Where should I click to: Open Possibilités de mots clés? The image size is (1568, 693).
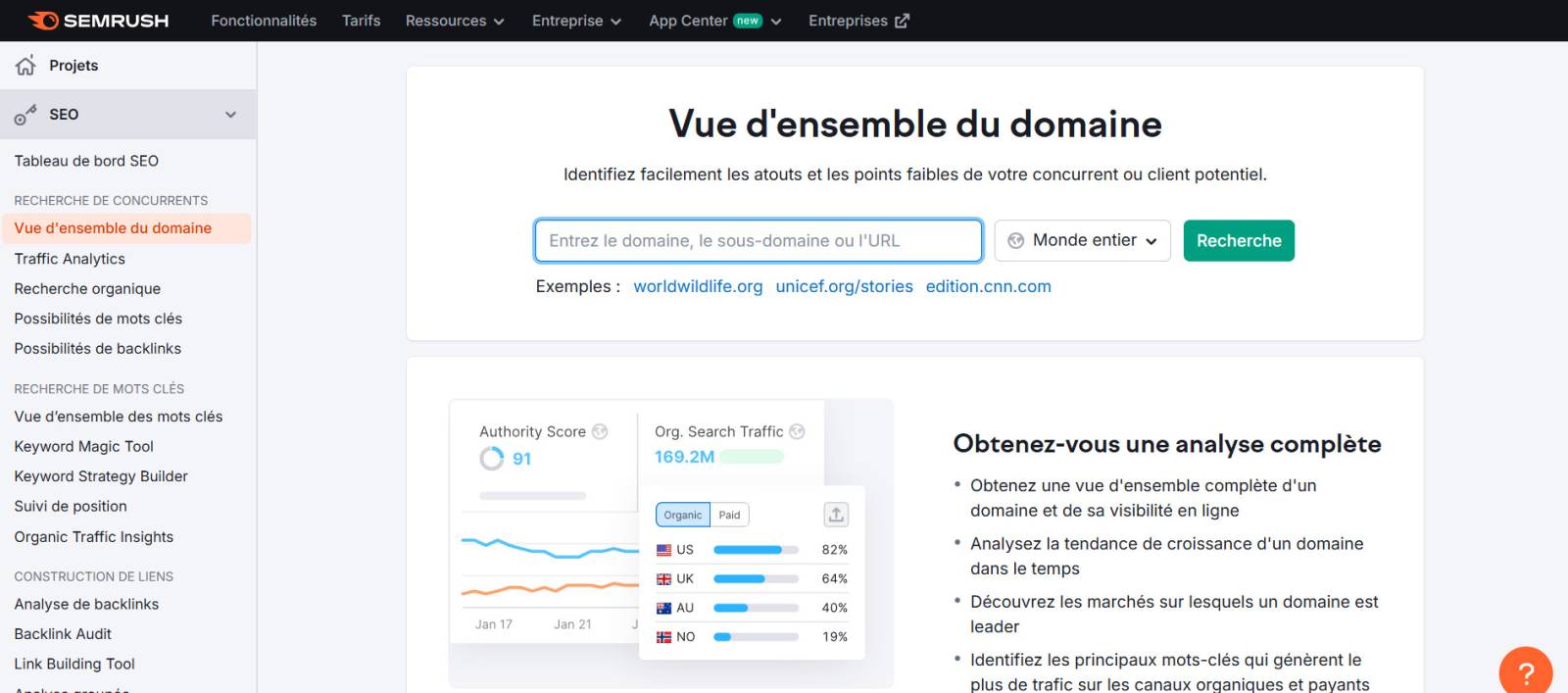(98, 319)
